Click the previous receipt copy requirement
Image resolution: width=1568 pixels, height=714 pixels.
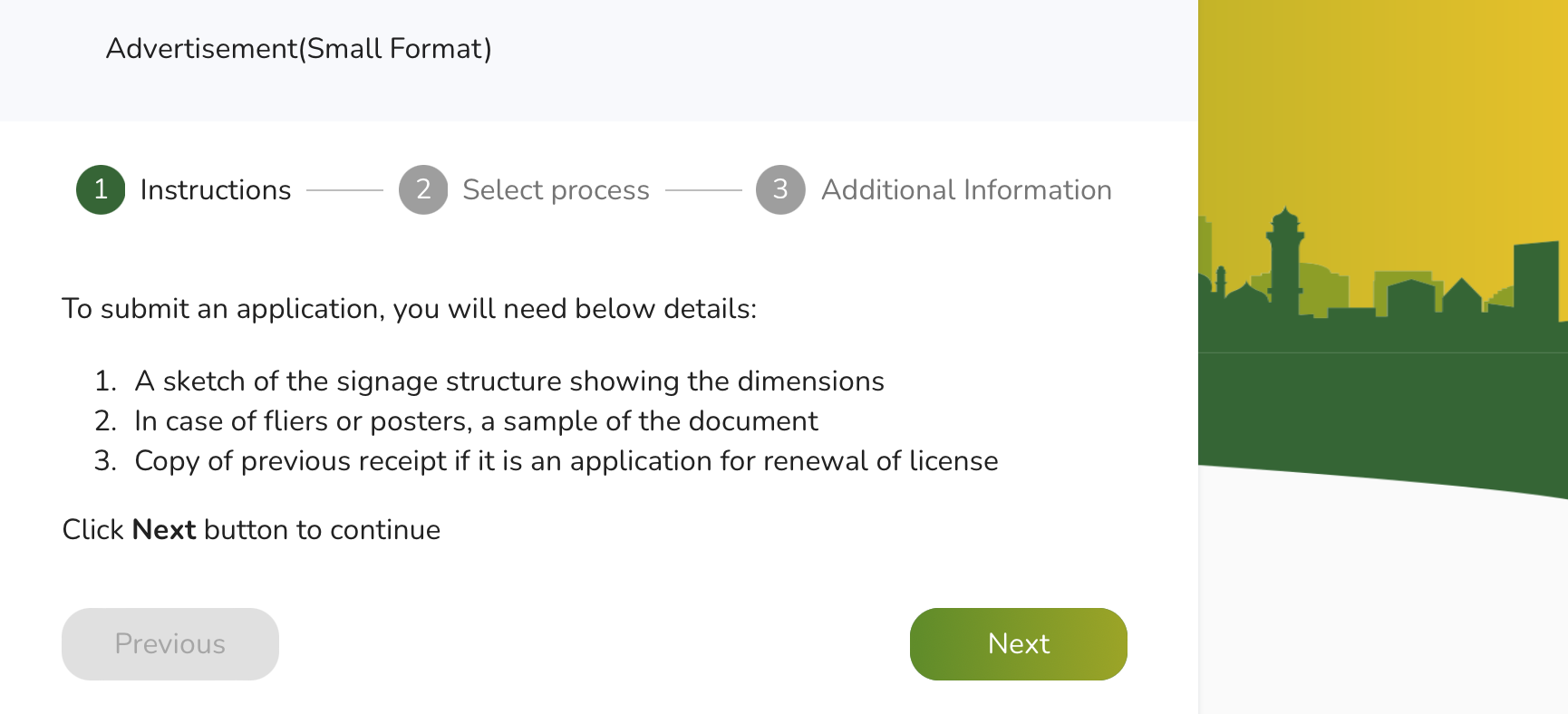tap(566, 461)
